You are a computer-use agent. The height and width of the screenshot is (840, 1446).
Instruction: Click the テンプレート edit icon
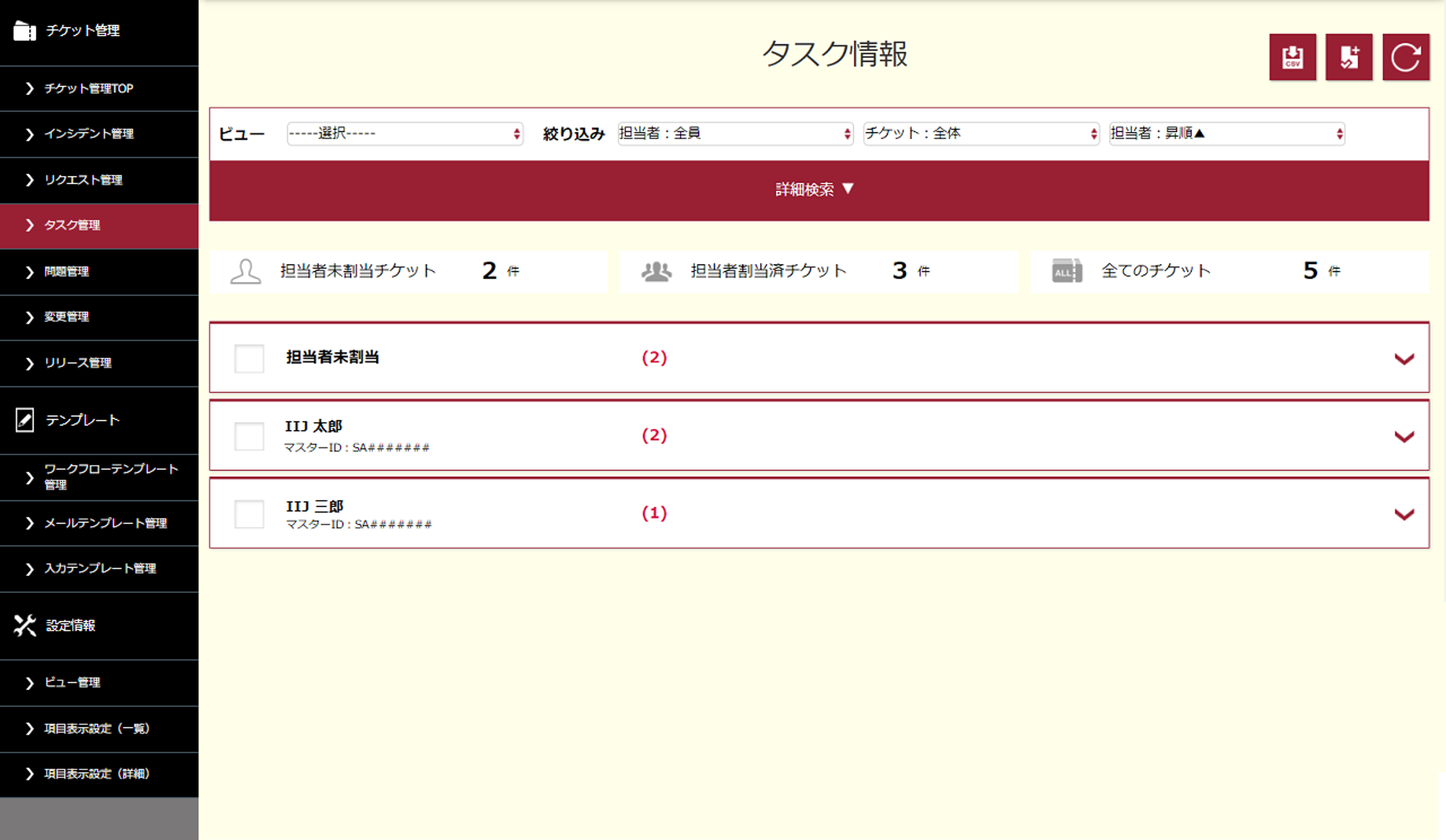(25, 420)
